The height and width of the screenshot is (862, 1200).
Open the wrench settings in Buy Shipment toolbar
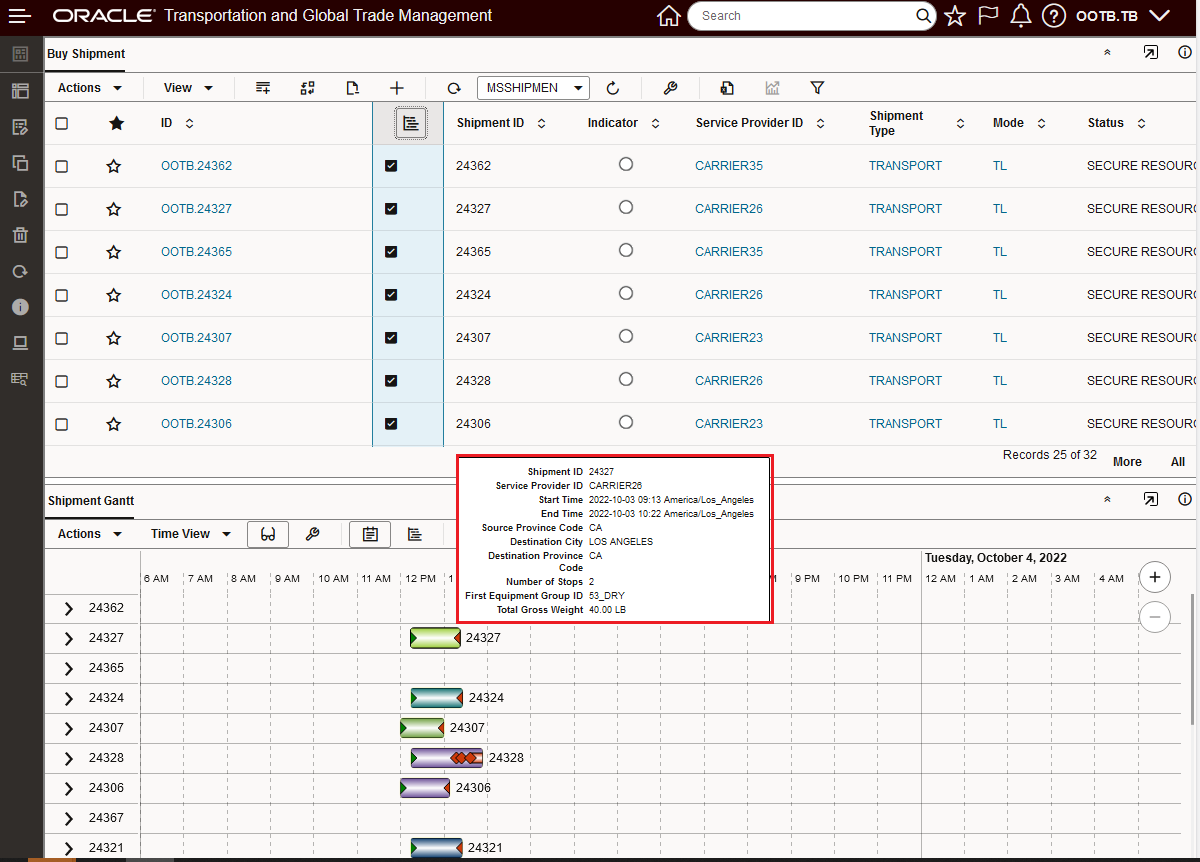click(x=671, y=88)
